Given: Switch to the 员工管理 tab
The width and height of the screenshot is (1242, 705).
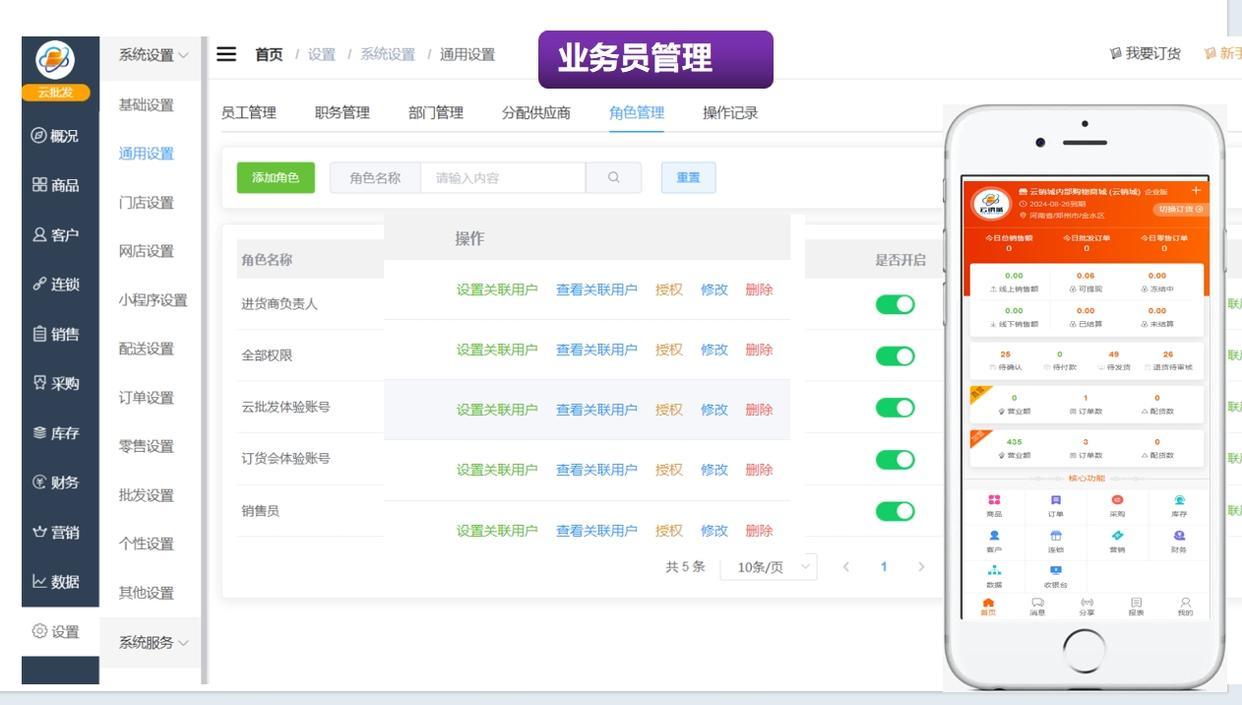Looking at the screenshot, I should click(248, 113).
